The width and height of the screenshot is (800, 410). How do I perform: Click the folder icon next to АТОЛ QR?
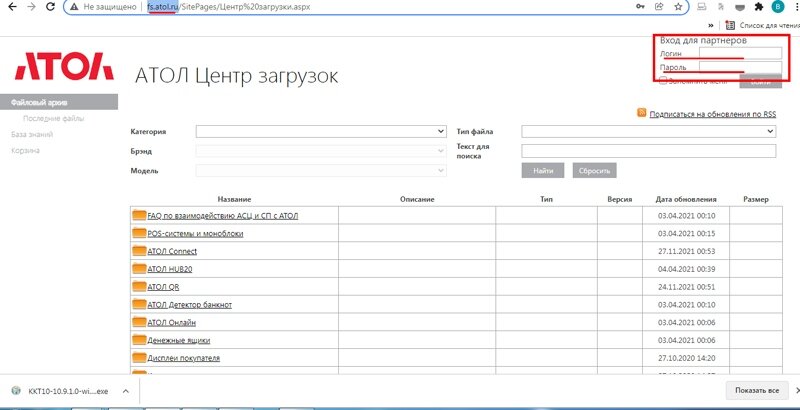pos(139,287)
